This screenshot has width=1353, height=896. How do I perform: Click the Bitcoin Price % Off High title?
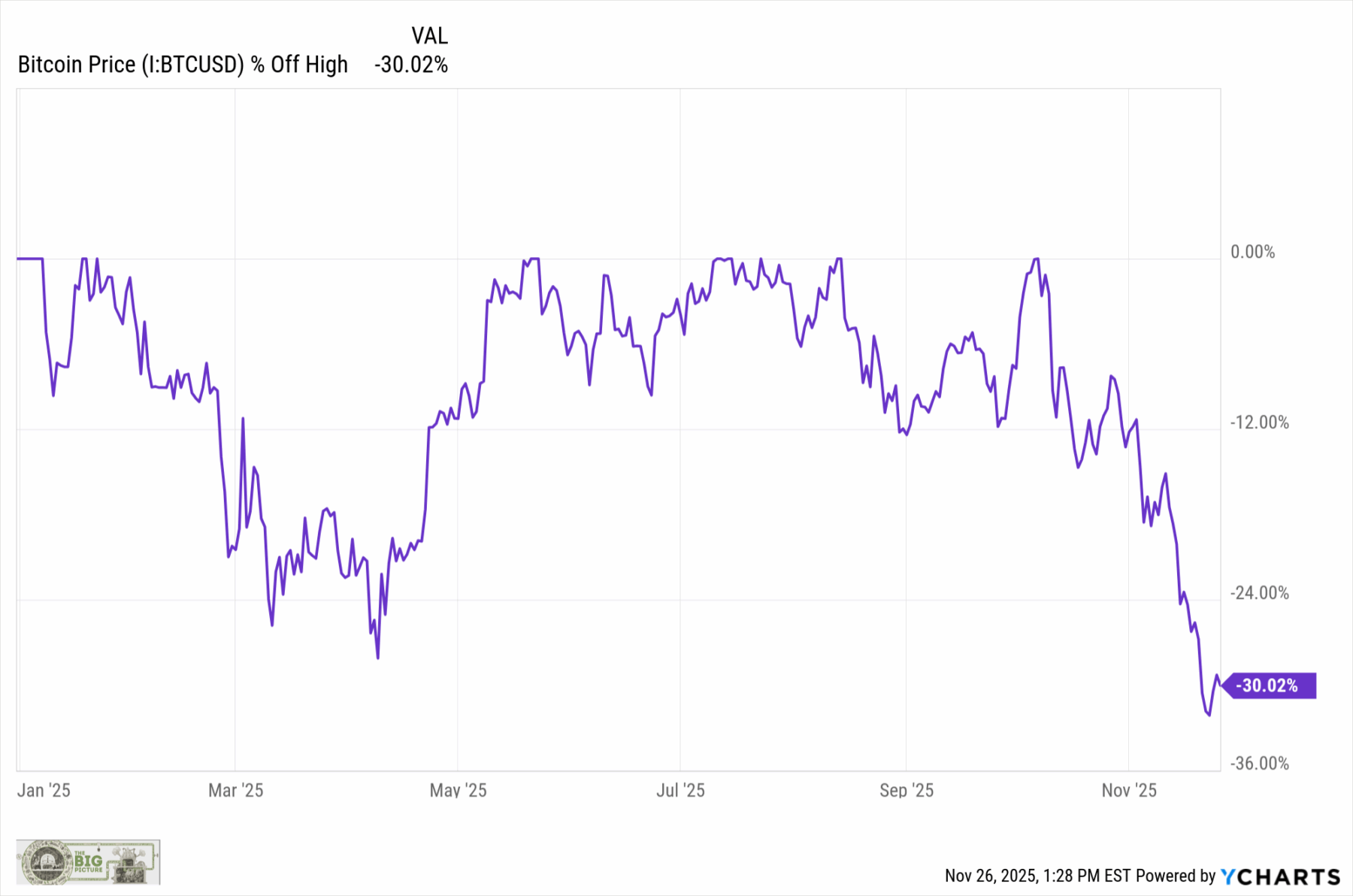[x=183, y=65]
